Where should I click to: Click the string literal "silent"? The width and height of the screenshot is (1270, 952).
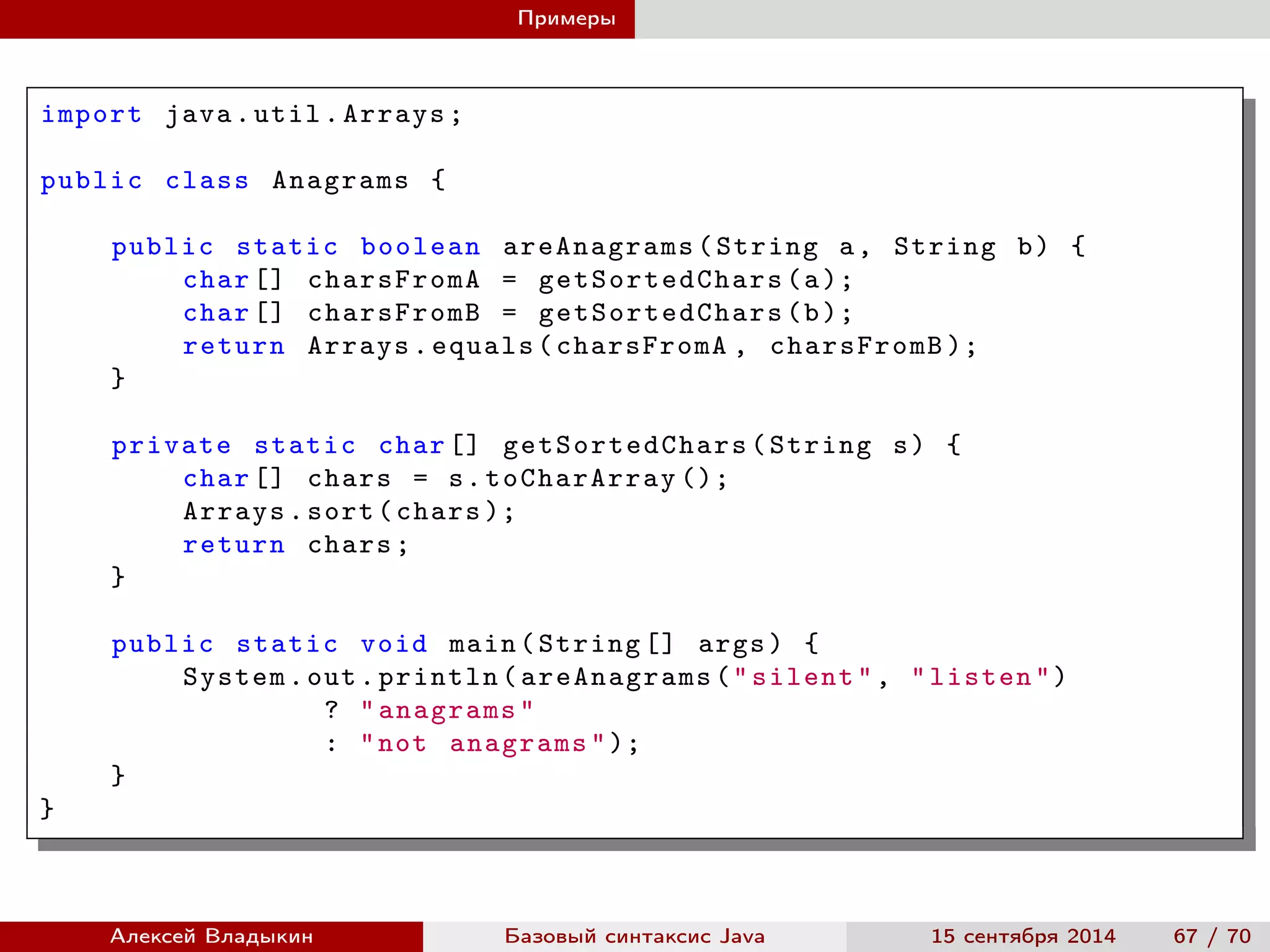pyautogui.click(x=802, y=677)
